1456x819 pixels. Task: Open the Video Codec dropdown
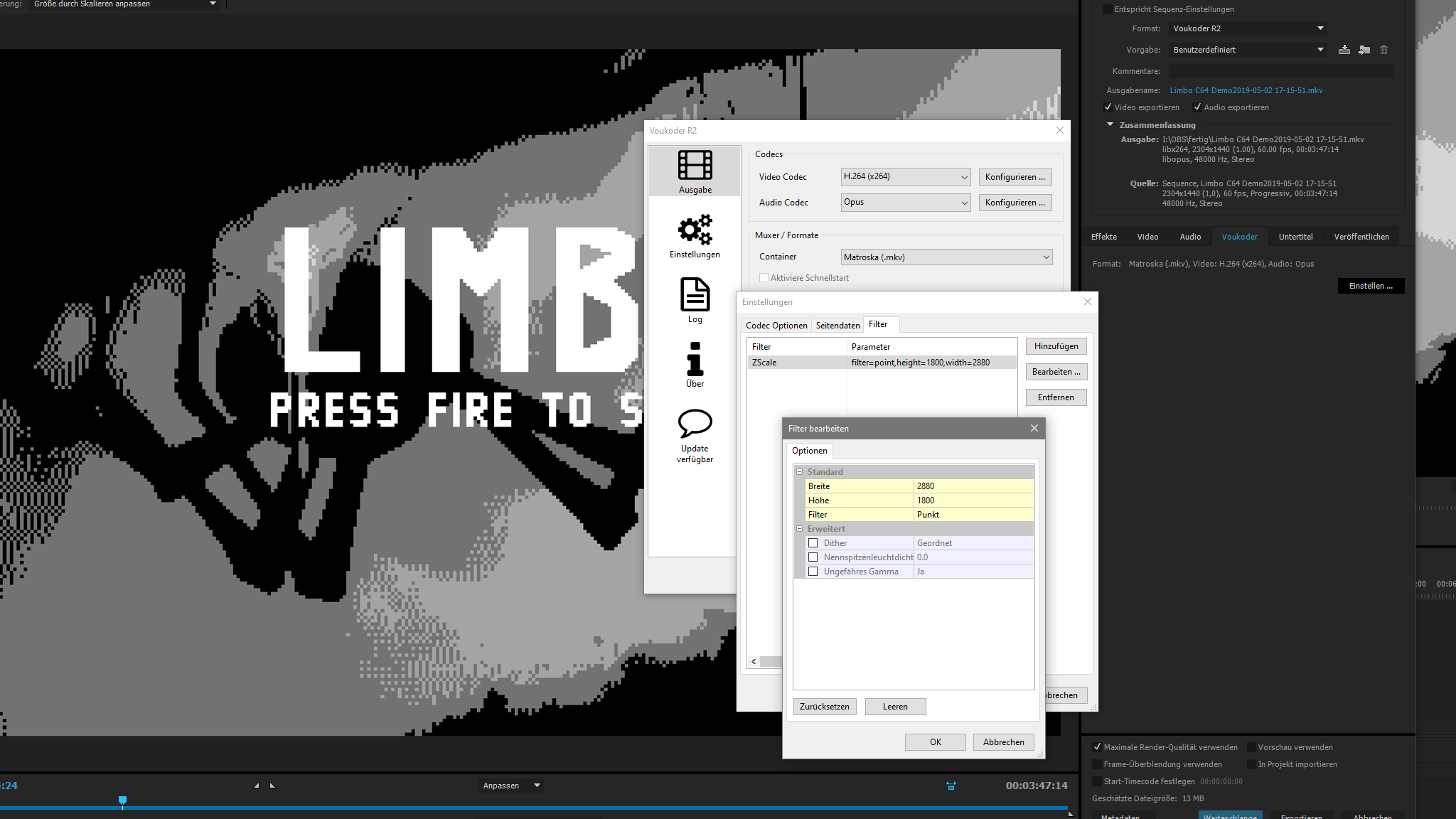[905, 177]
